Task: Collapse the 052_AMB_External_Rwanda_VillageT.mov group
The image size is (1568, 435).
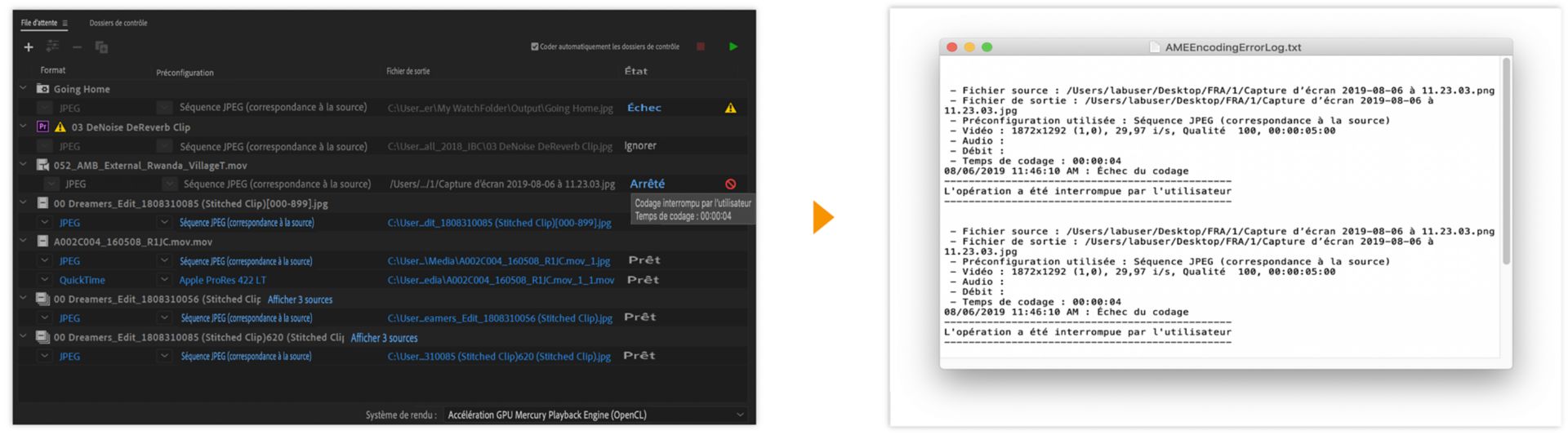Action: coord(23,165)
